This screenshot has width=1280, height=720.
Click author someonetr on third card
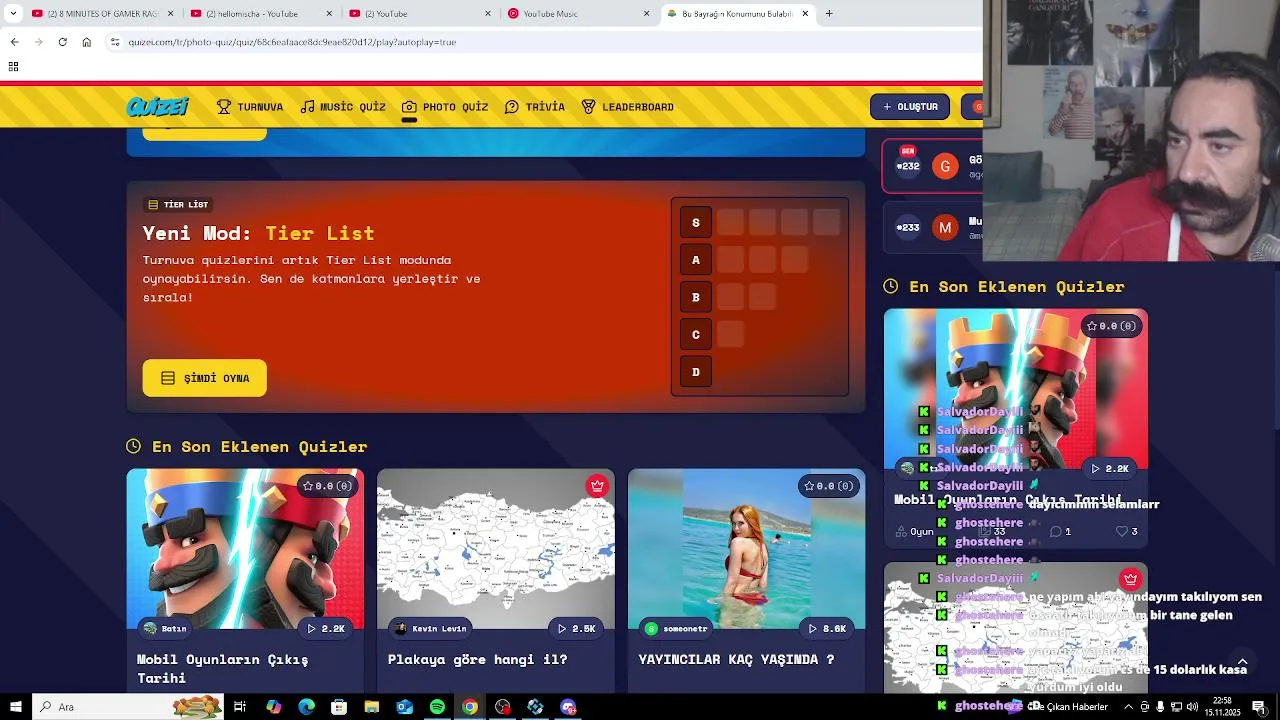(x=677, y=629)
